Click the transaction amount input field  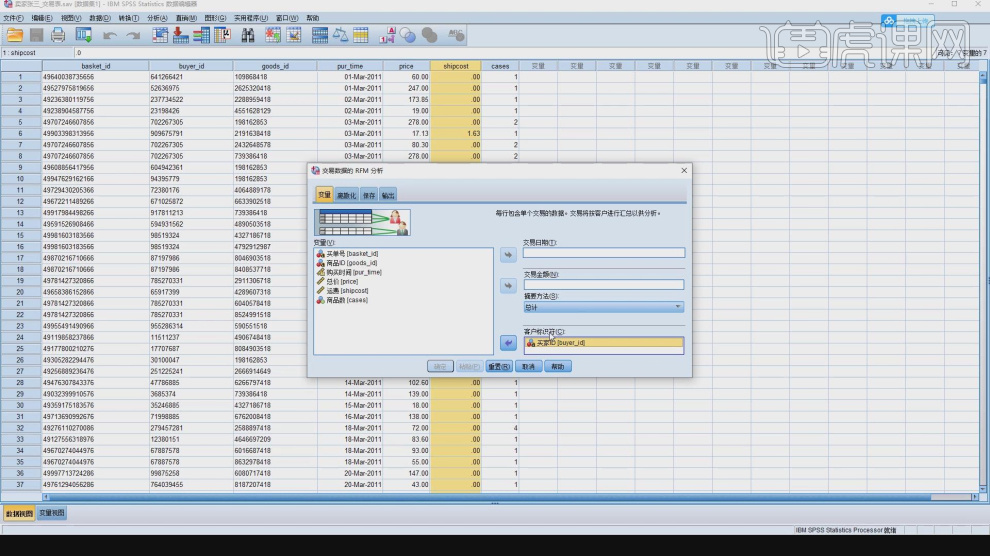click(604, 285)
